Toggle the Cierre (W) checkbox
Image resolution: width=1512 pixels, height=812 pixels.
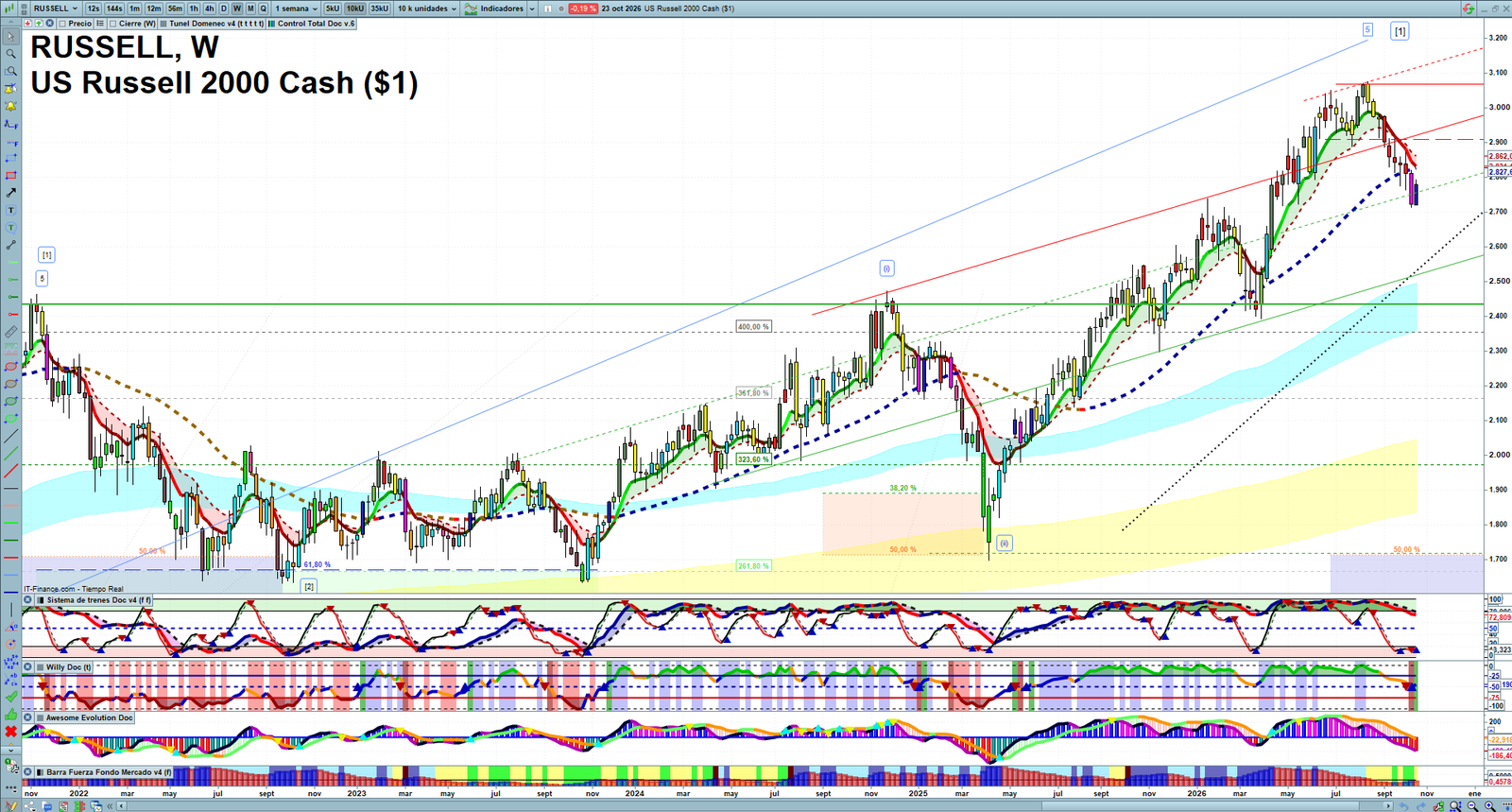pos(113,24)
